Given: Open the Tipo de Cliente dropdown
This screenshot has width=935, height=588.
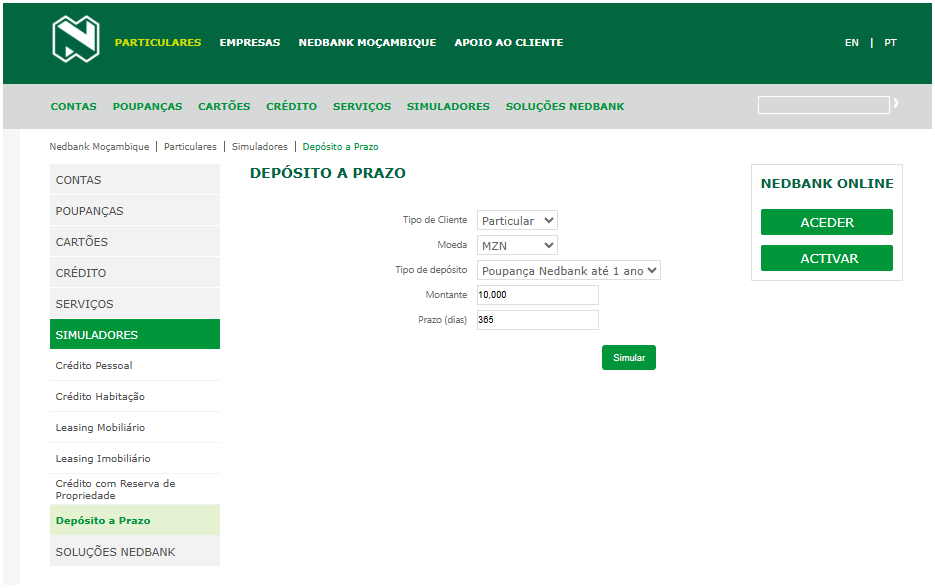Looking at the screenshot, I should pos(517,221).
